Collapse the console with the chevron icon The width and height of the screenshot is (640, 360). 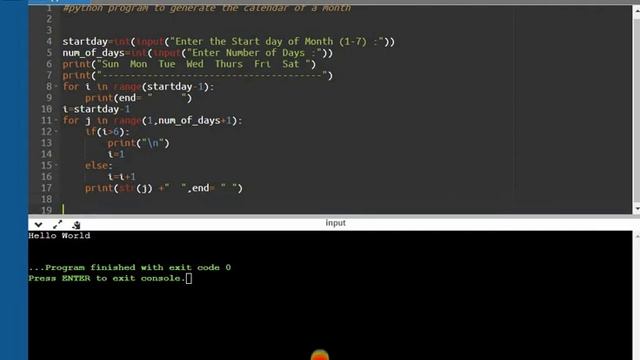(x=38, y=224)
